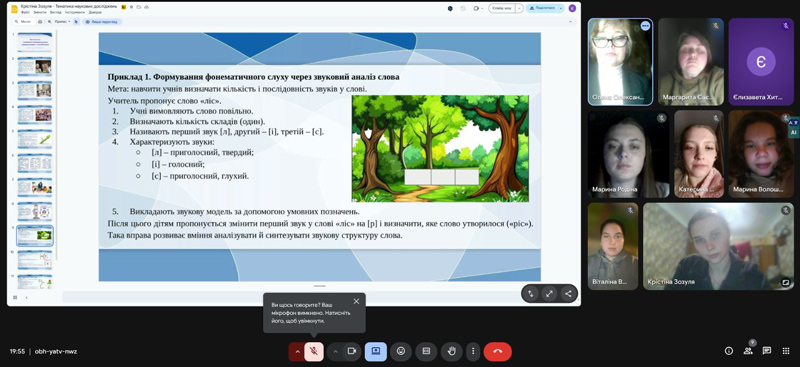This screenshot has height=367, width=800.
Task: Select slide 10 thumbnail in filmstrip
Action: pyautogui.click(x=35, y=260)
